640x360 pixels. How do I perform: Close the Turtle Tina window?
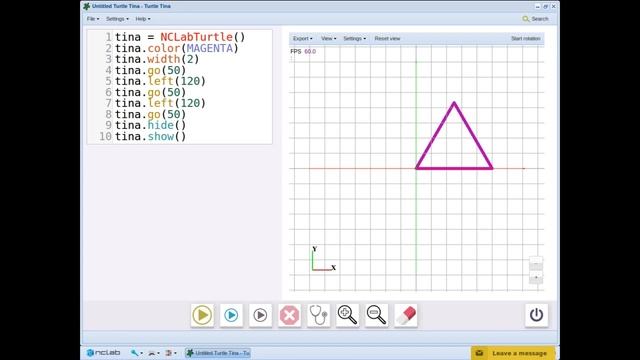point(553,7)
